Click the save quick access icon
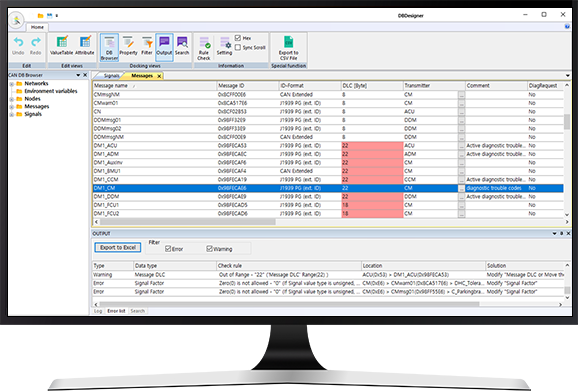578x391 pixels. click(49, 15)
